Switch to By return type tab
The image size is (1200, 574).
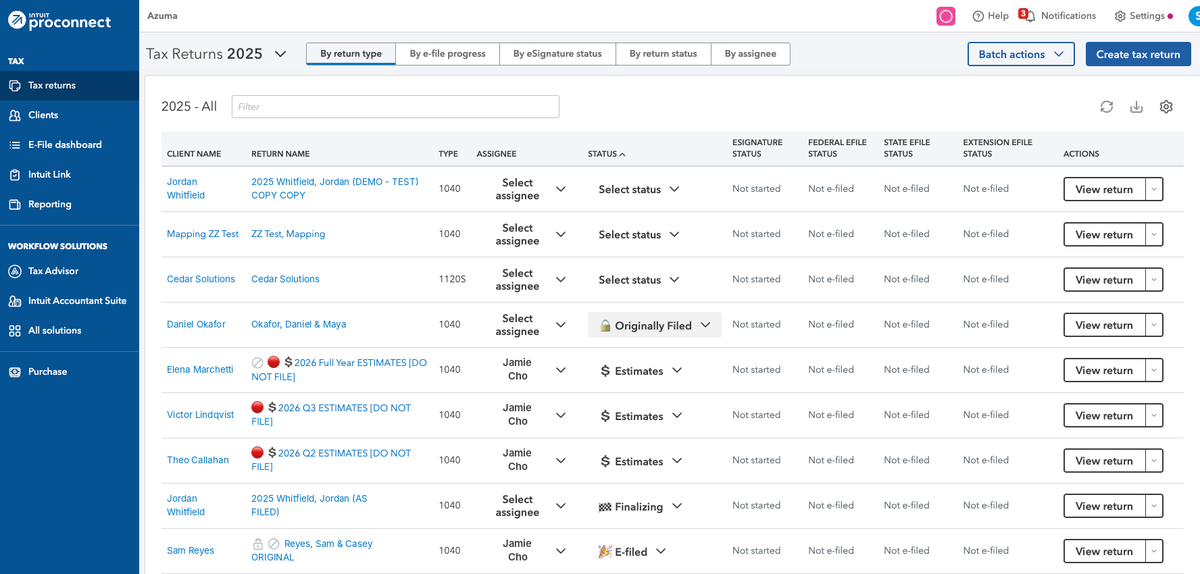[351, 54]
